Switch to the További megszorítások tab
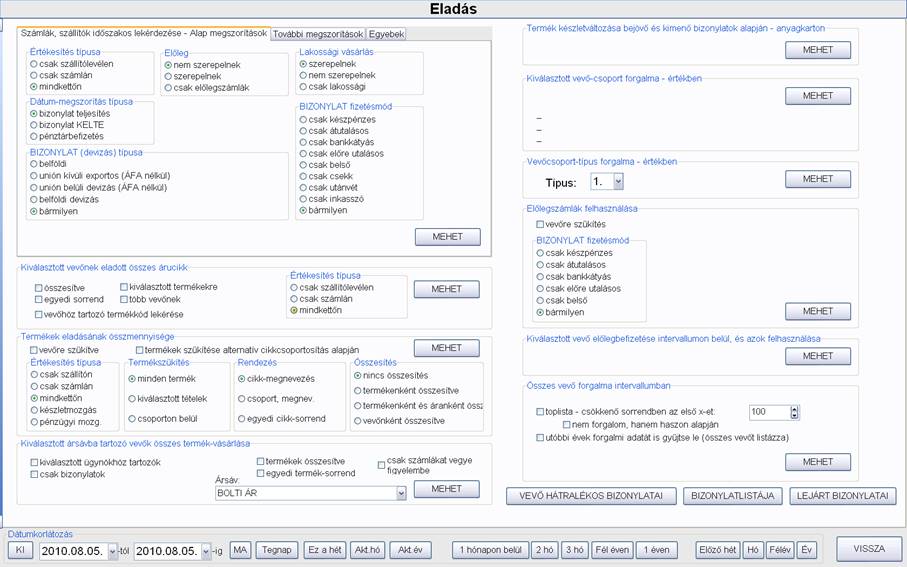Image resolution: width=907 pixels, height=567 pixels. (x=318, y=34)
